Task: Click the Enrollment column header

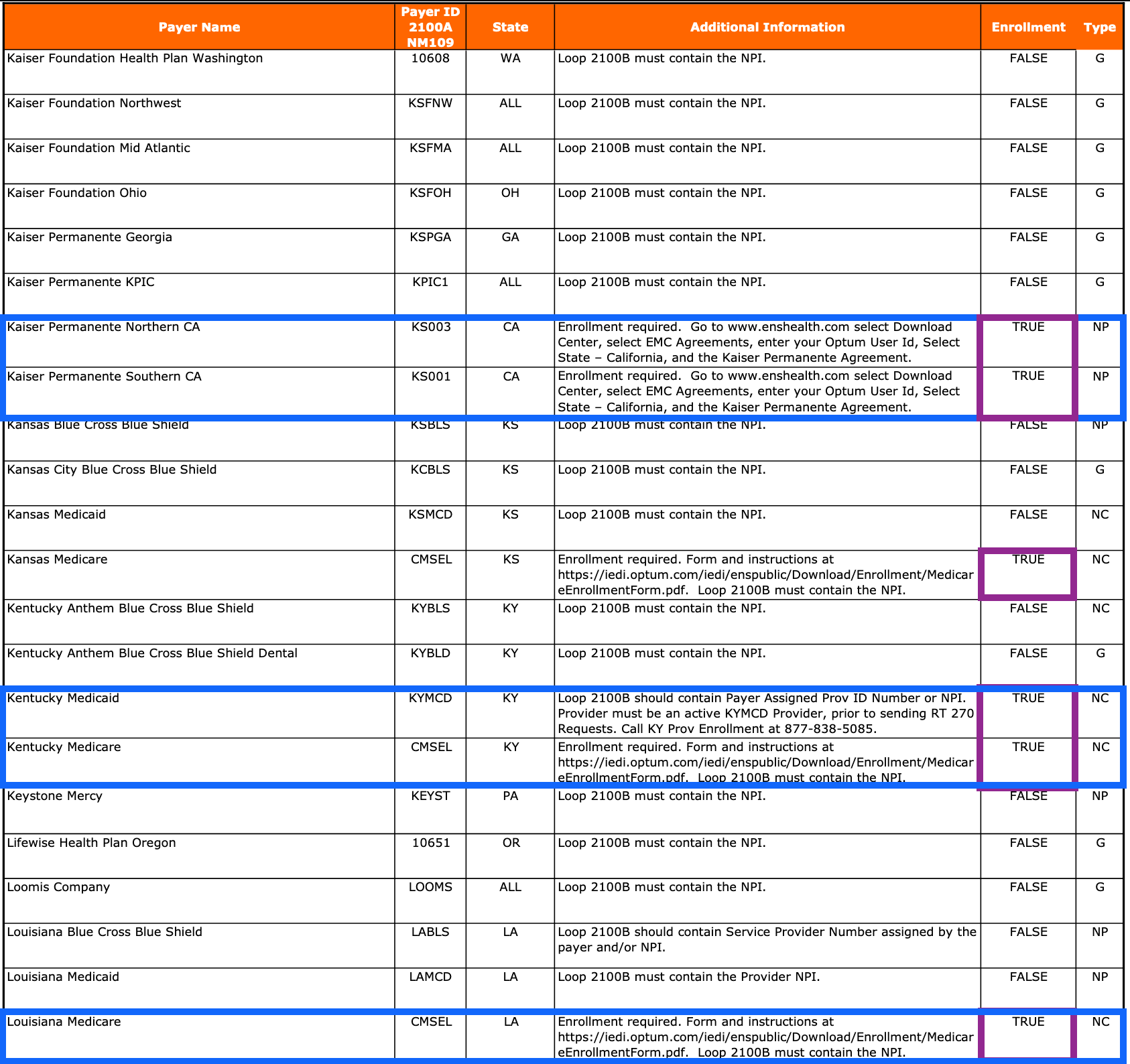Action: pos(1028,27)
